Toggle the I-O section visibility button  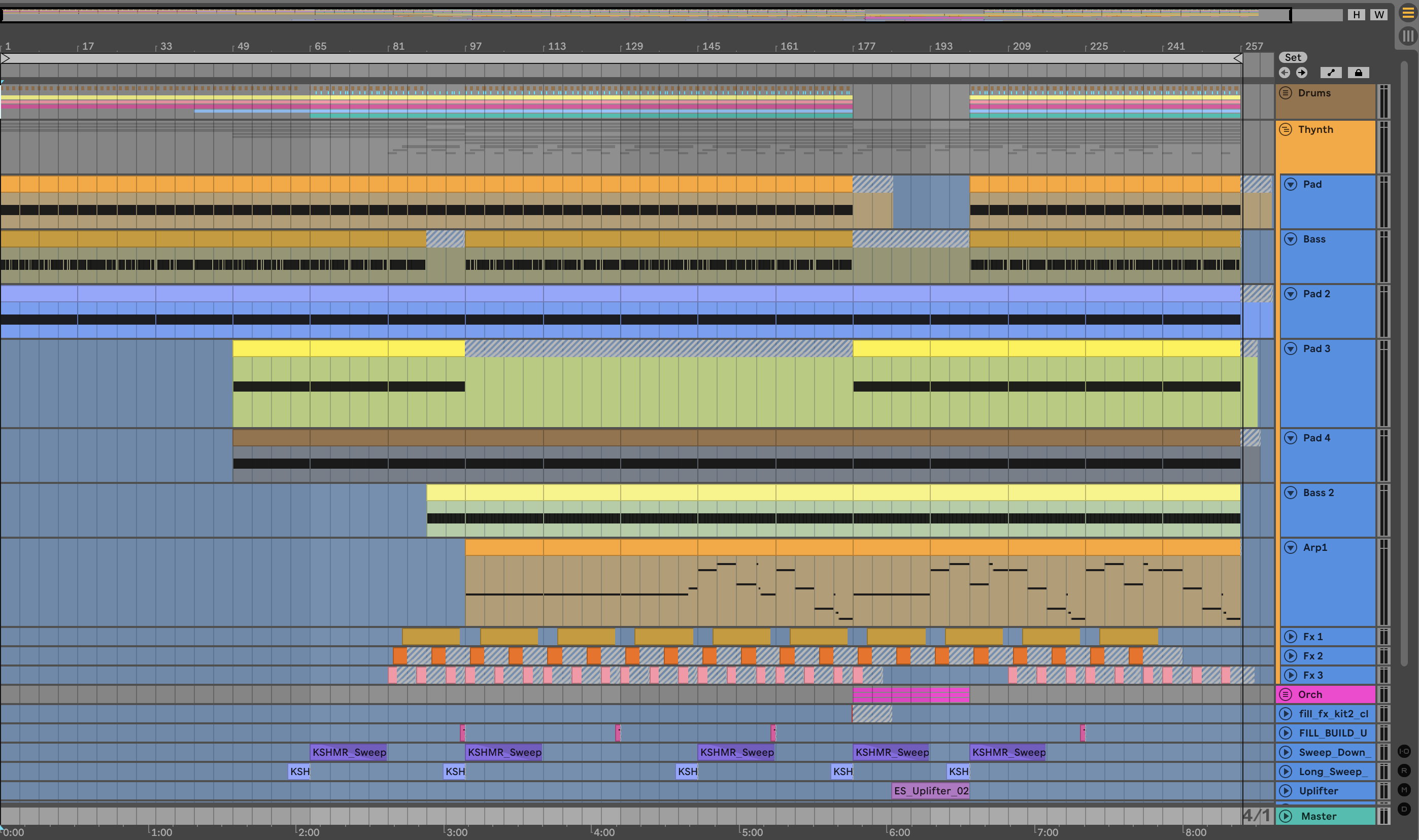pyautogui.click(x=1404, y=751)
